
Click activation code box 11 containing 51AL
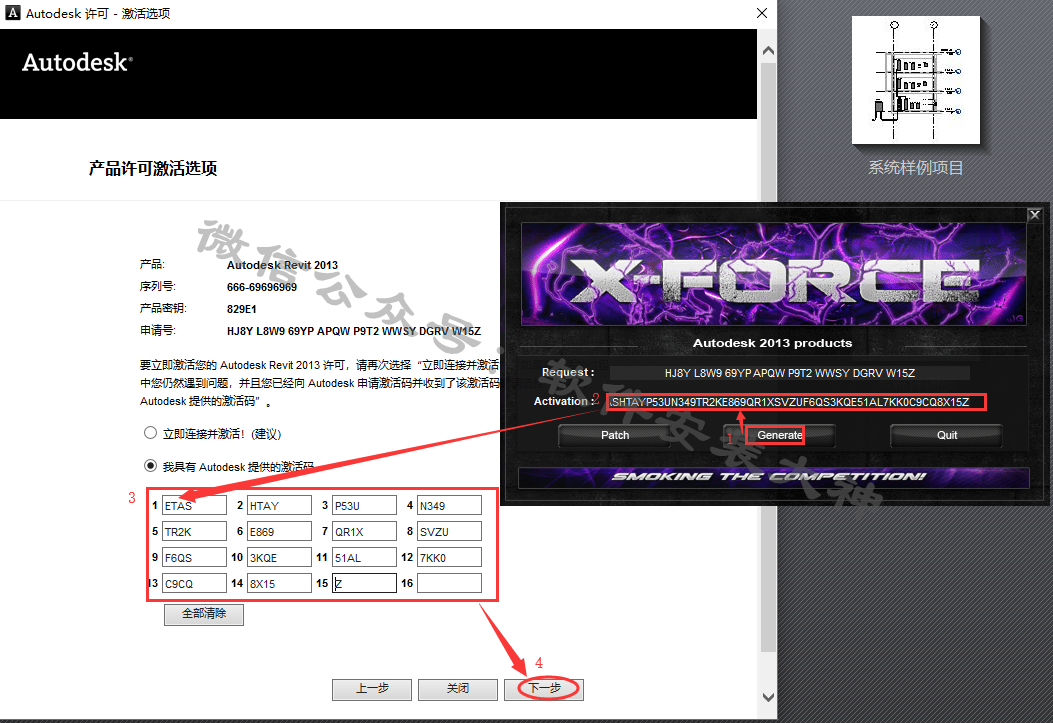[x=365, y=558]
